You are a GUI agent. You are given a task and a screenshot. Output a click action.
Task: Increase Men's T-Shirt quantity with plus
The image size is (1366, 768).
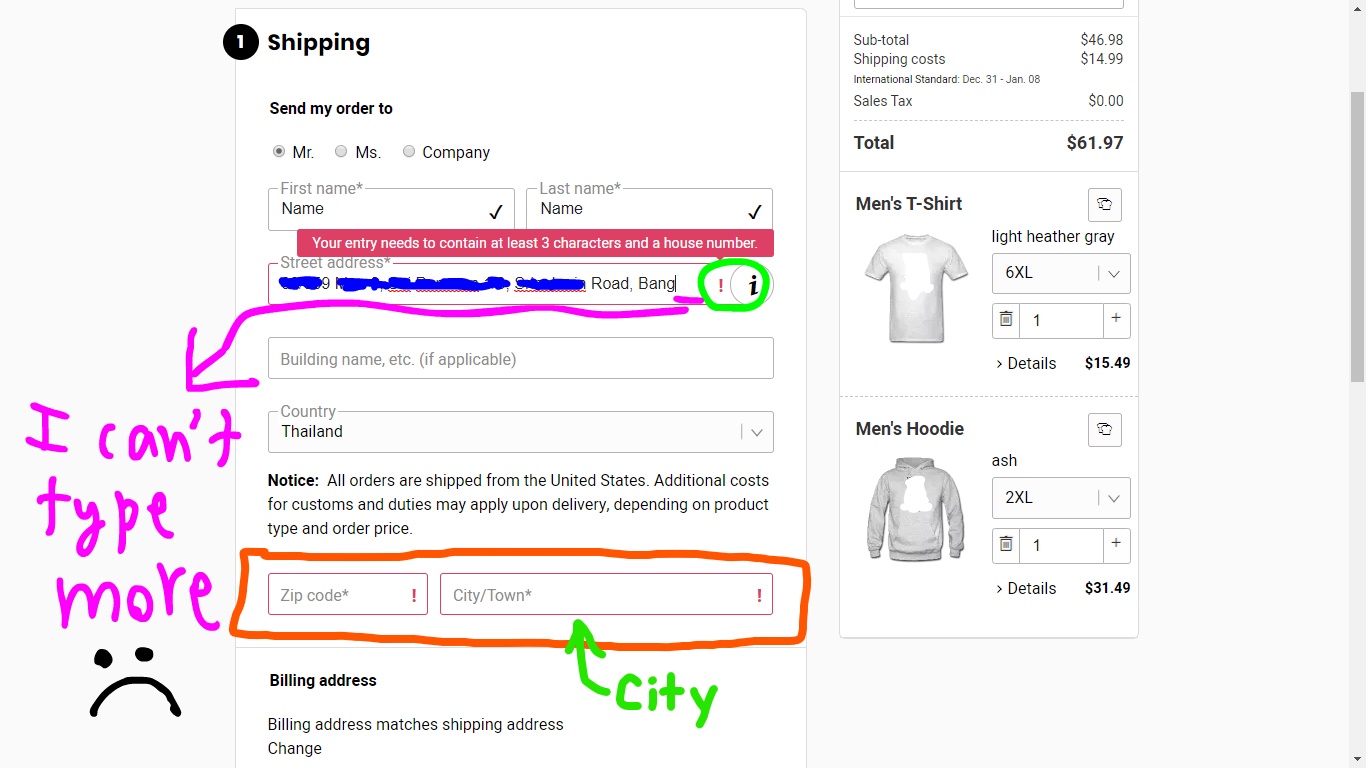click(x=1116, y=320)
